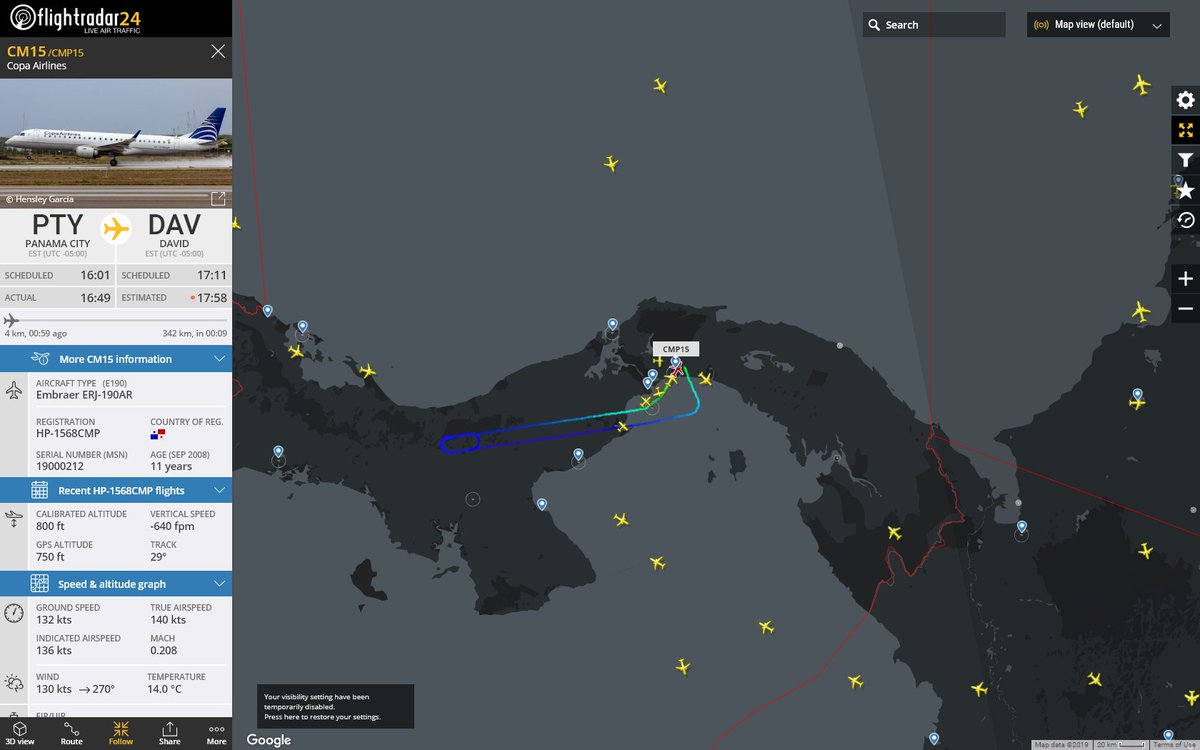Image resolution: width=1200 pixels, height=750 pixels.
Task: Select the red aircraft under CMP15 label
Action: (x=679, y=370)
